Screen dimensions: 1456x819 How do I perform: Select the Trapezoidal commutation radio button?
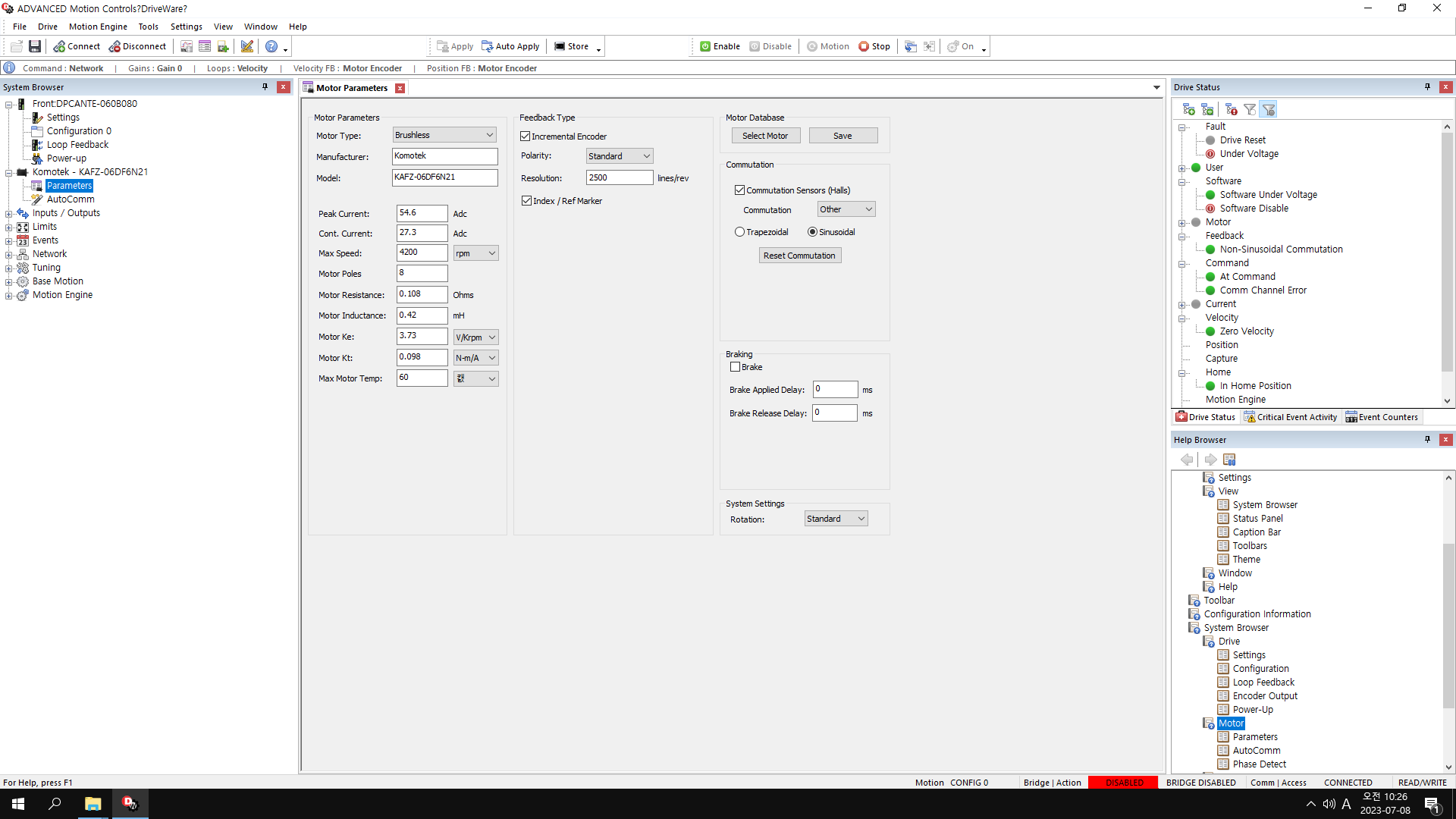click(x=739, y=232)
